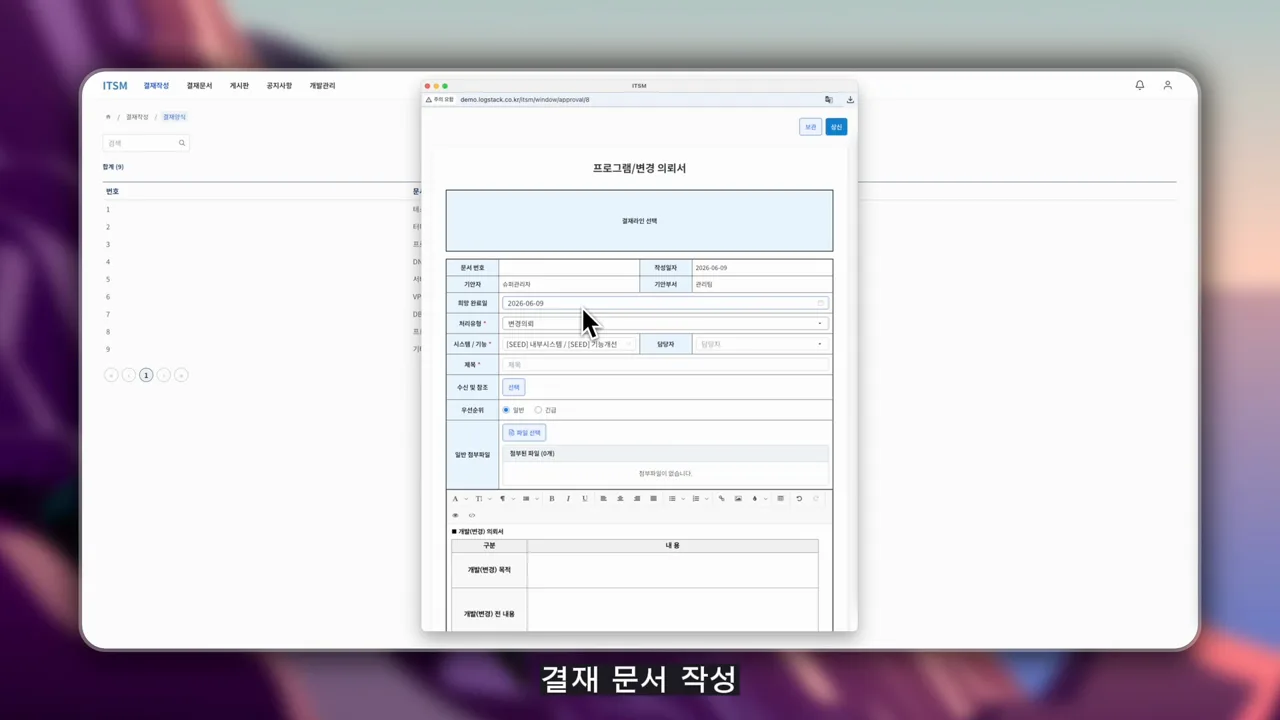Open the 담당자 dropdown
This screenshot has width=1280, height=720.
click(762, 344)
